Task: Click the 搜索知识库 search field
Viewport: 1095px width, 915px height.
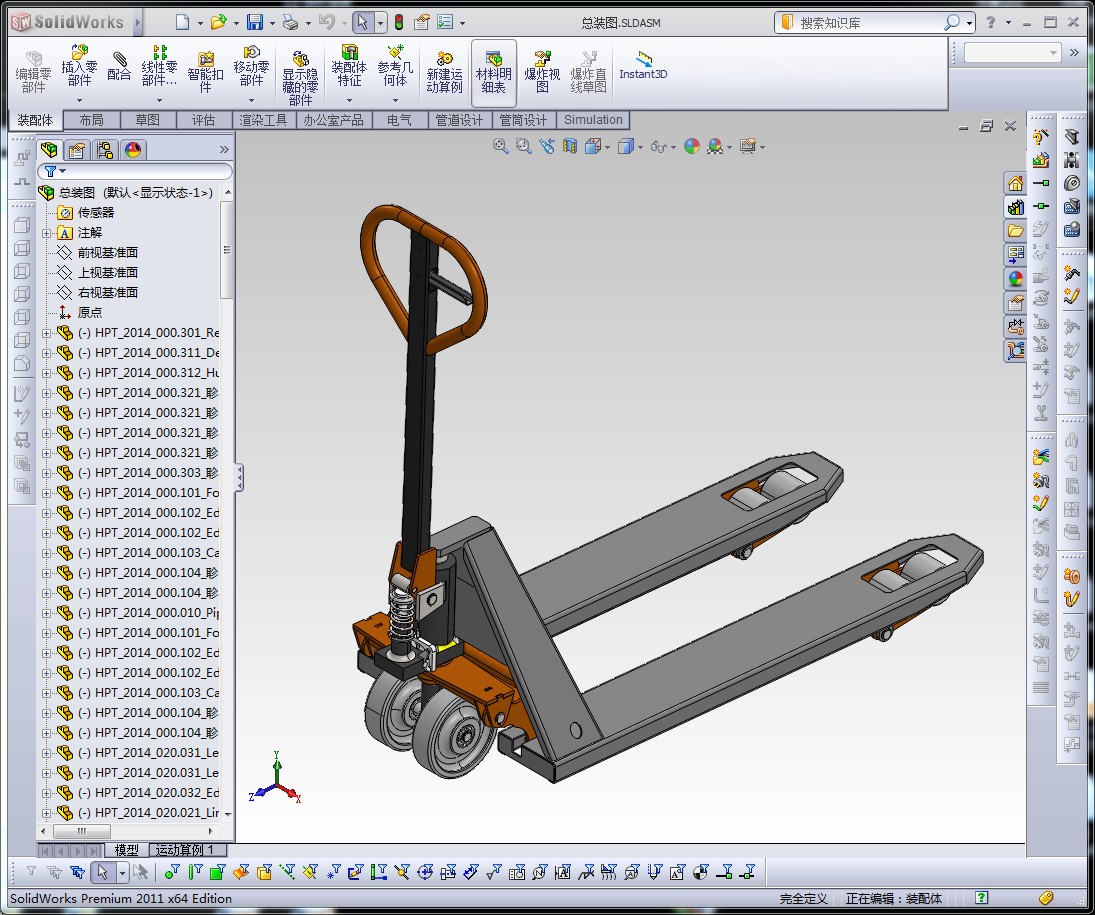Action: (x=866, y=23)
